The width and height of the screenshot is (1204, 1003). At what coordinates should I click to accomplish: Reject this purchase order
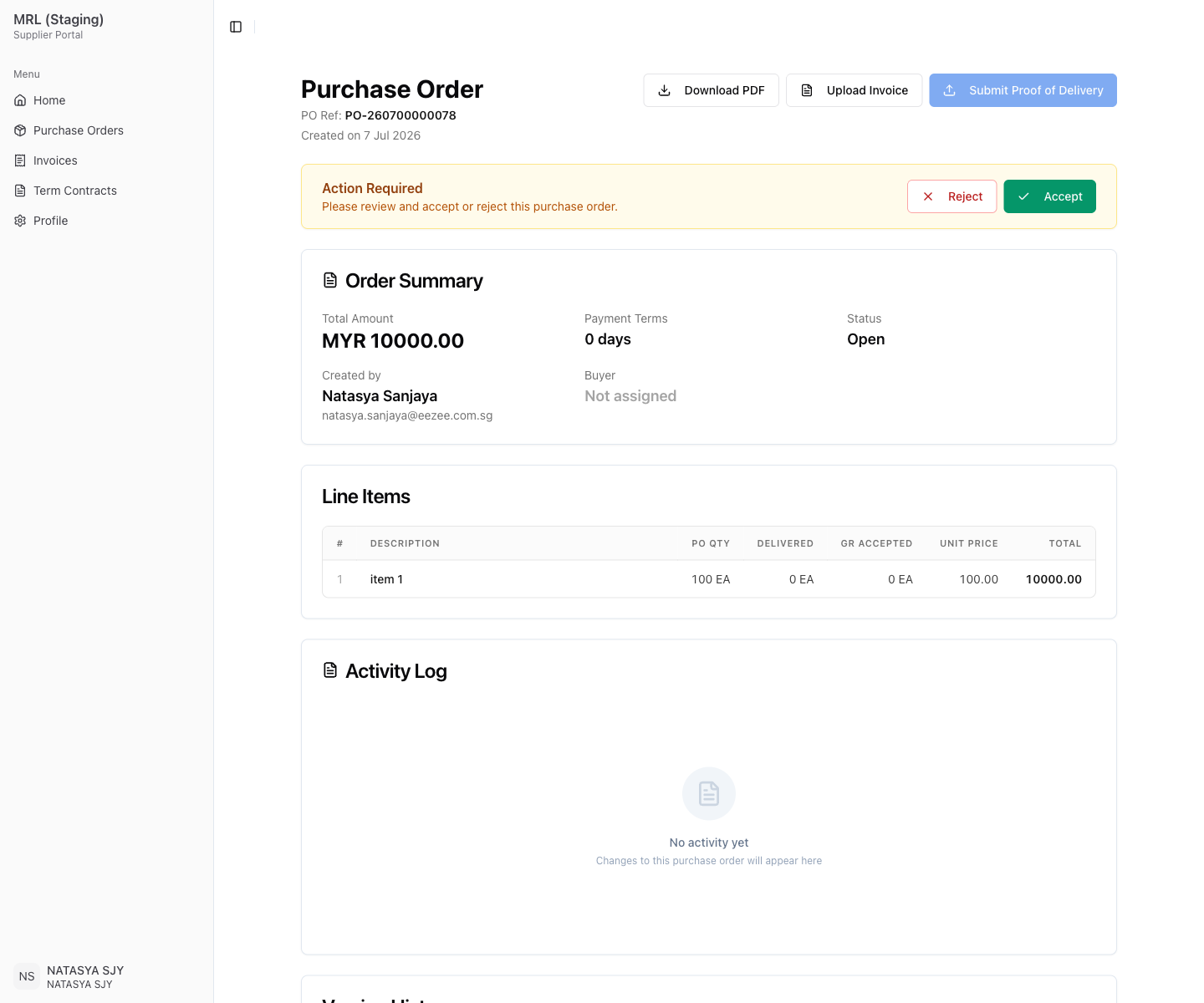pos(951,196)
